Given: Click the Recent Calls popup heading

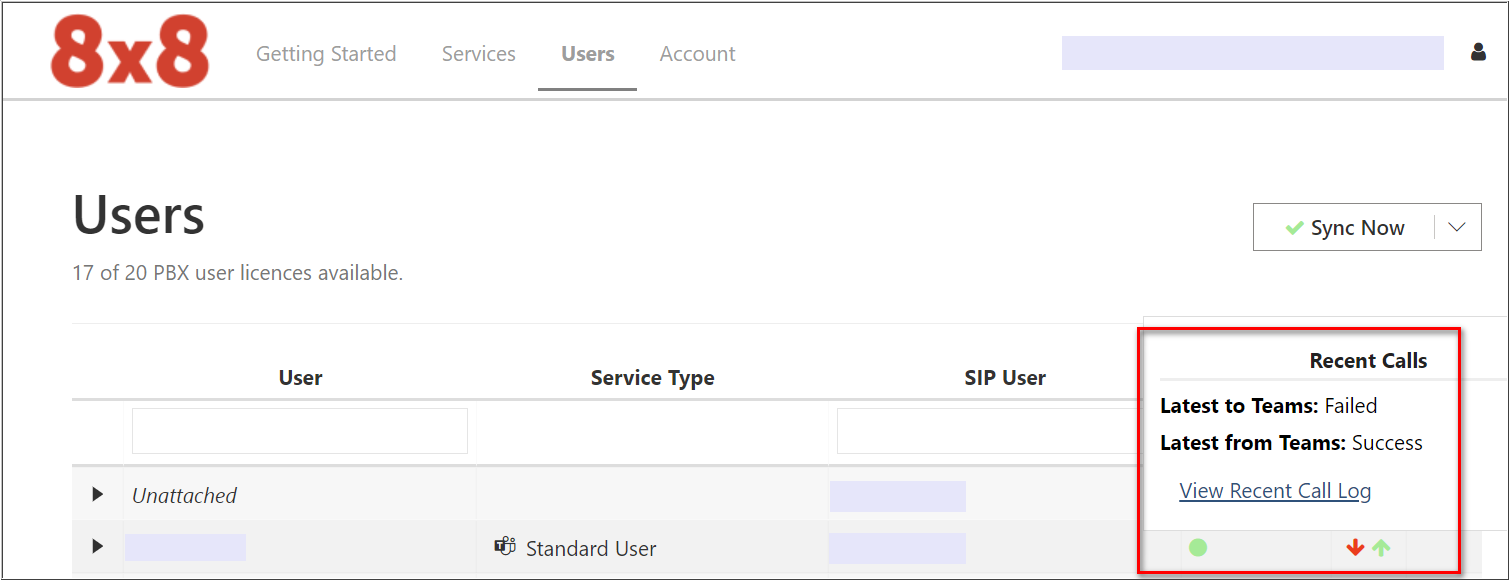Looking at the screenshot, I should click(1368, 361).
